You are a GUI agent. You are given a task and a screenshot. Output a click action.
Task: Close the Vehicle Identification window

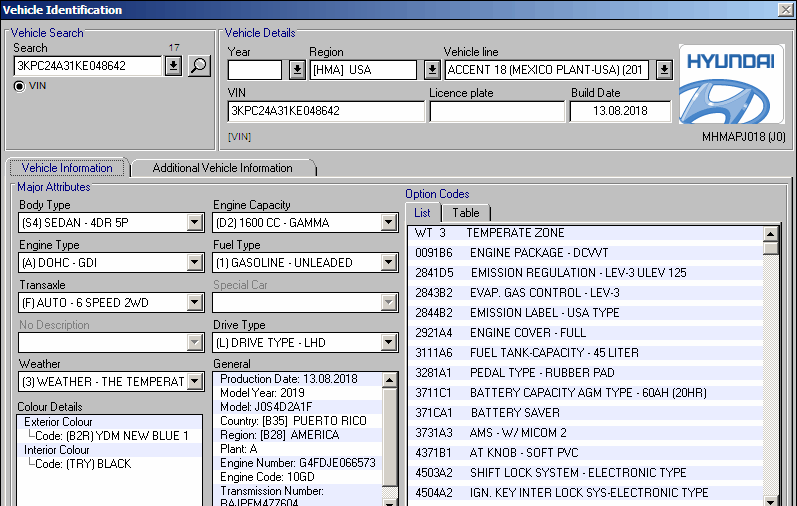coord(786,10)
